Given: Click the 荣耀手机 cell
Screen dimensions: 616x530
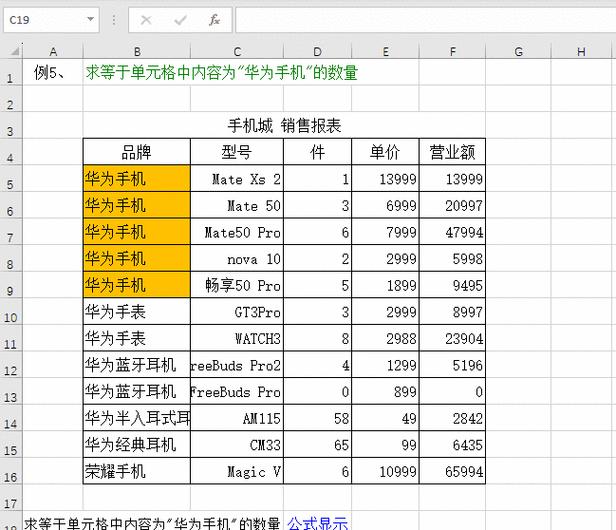Looking at the screenshot, I should 137,471.
